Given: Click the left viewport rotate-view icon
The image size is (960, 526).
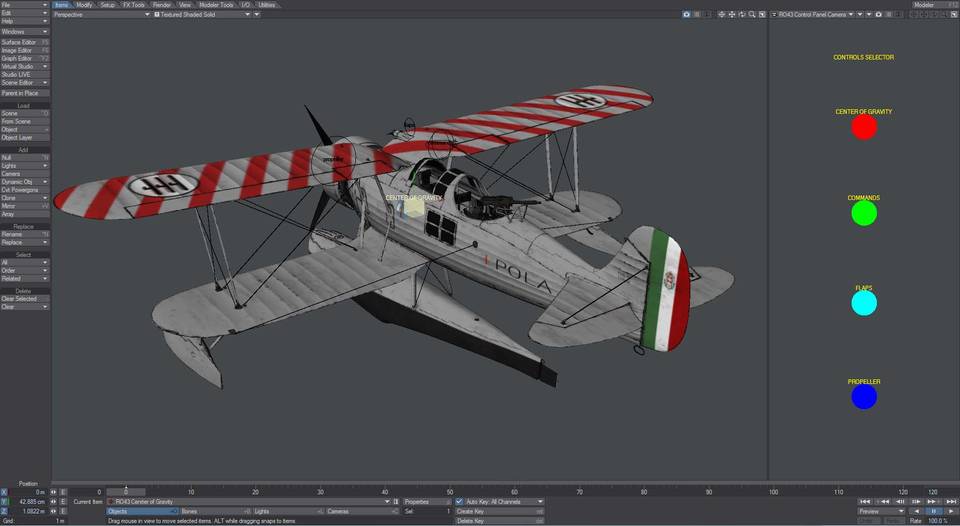Looking at the screenshot, I should [741, 14].
